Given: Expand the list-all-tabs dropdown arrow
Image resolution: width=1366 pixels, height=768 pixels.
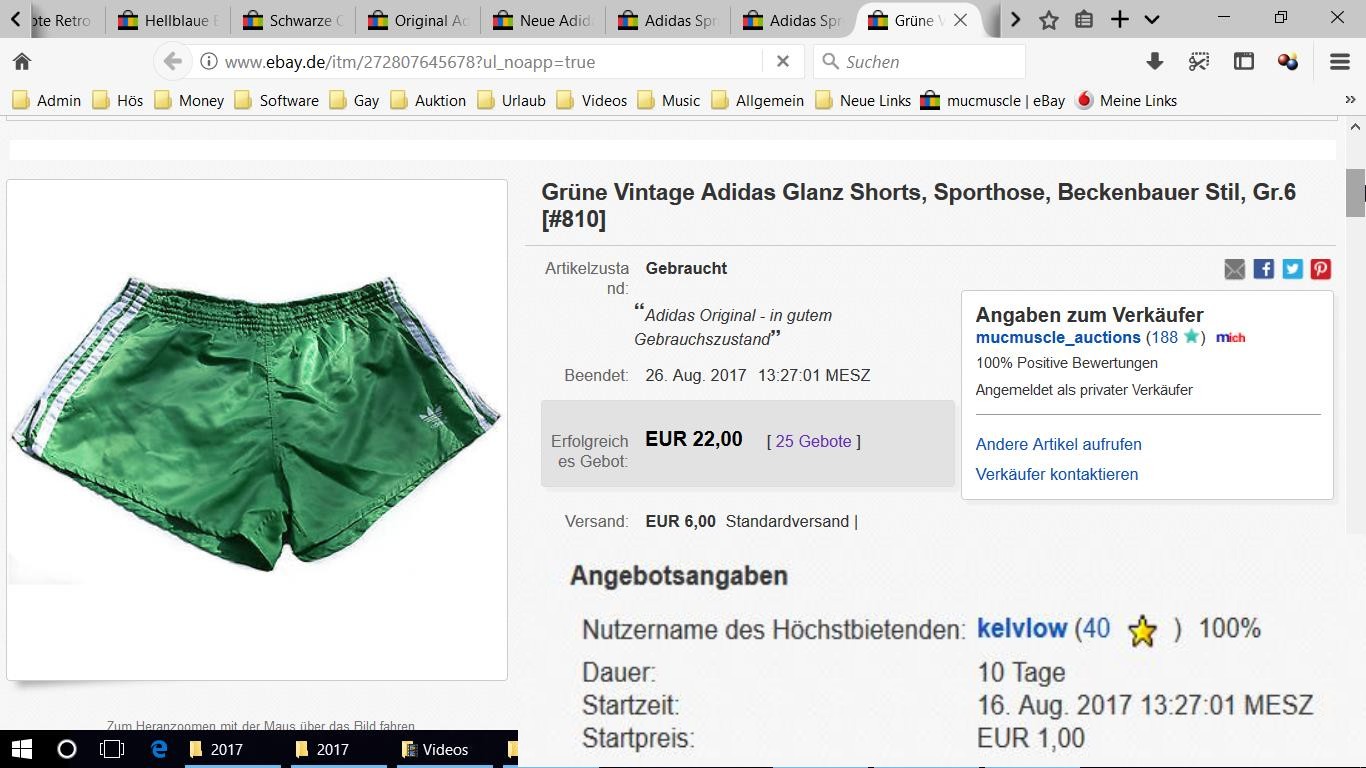Looking at the screenshot, I should point(1152,20).
